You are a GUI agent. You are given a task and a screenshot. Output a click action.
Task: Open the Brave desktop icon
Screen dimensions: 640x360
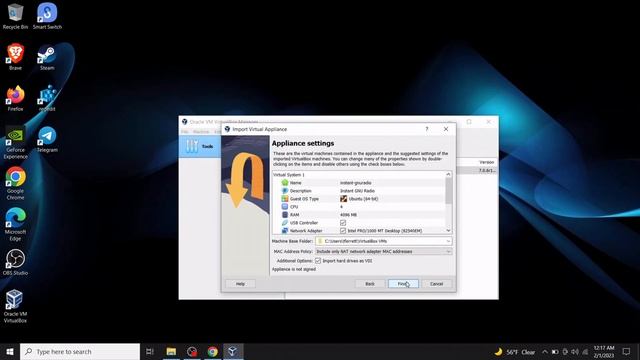pos(15,57)
